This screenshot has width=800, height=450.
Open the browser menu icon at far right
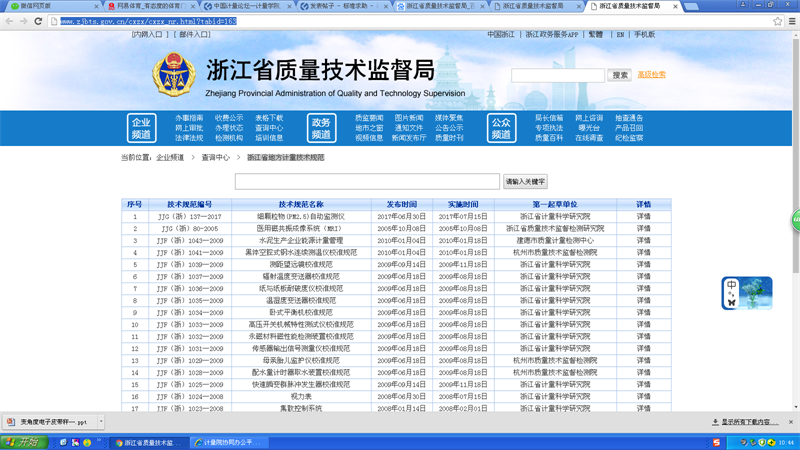coord(791,20)
